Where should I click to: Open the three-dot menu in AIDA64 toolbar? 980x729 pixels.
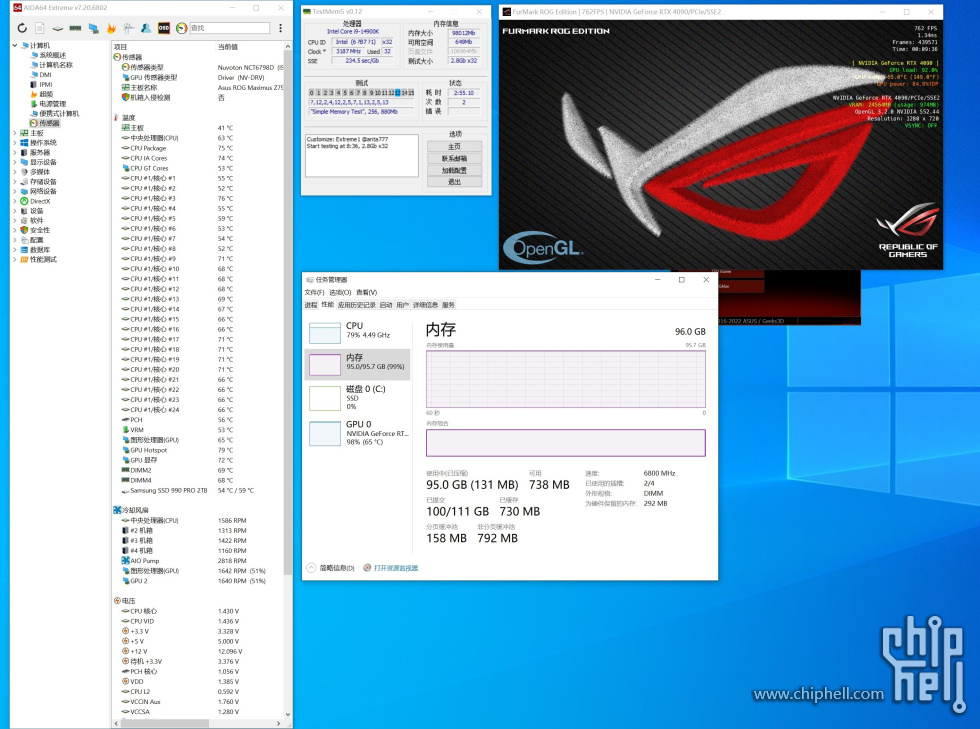(x=280, y=28)
